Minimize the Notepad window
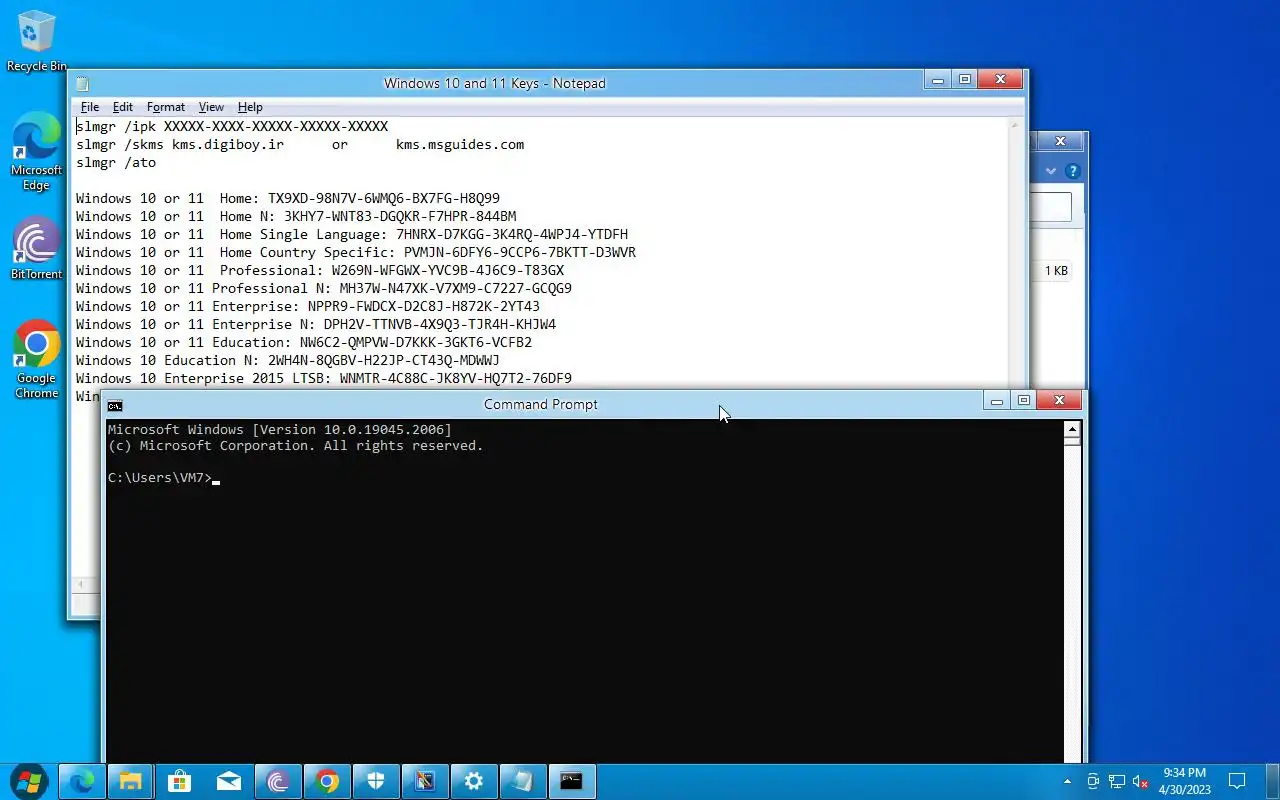 pyautogui.click(x=938, y=80)
